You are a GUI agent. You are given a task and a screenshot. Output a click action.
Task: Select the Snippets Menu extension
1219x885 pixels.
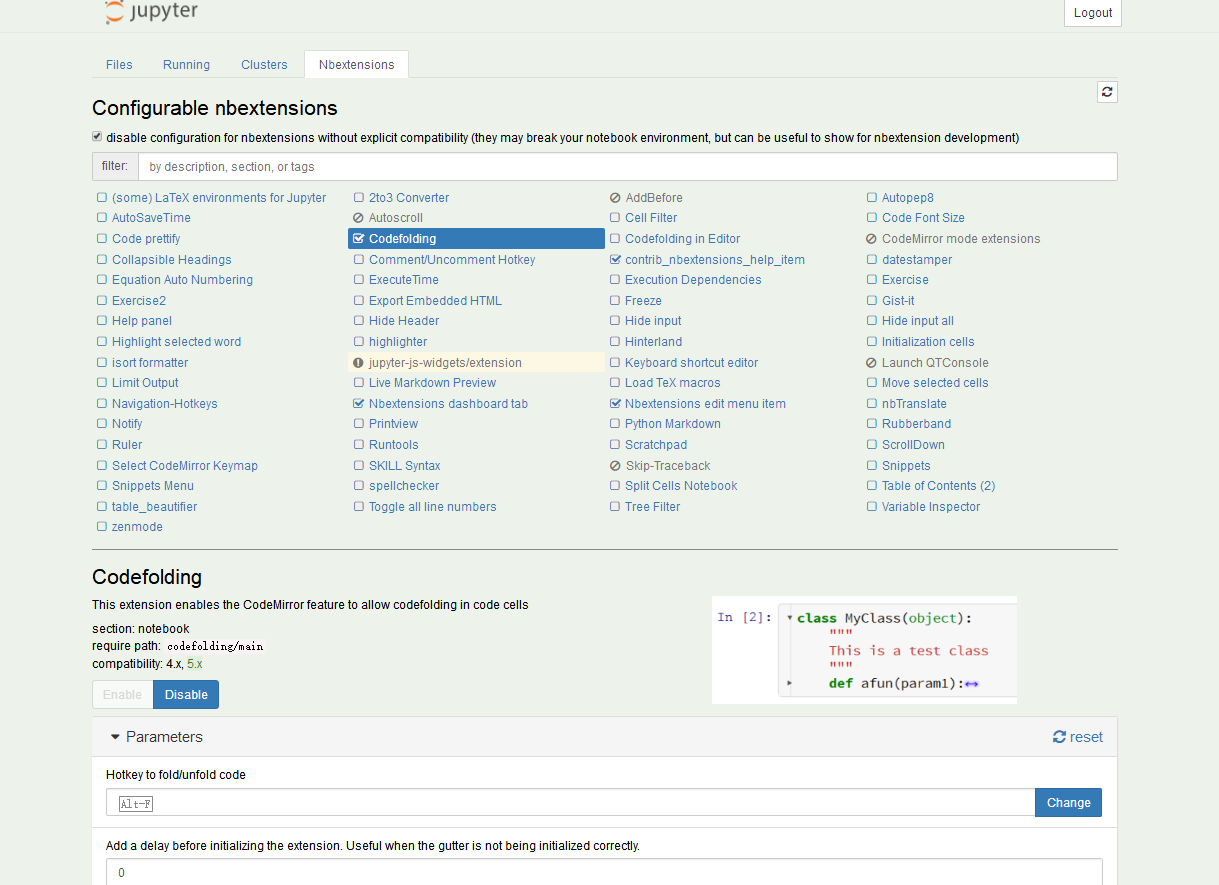(x=153, y=486)
